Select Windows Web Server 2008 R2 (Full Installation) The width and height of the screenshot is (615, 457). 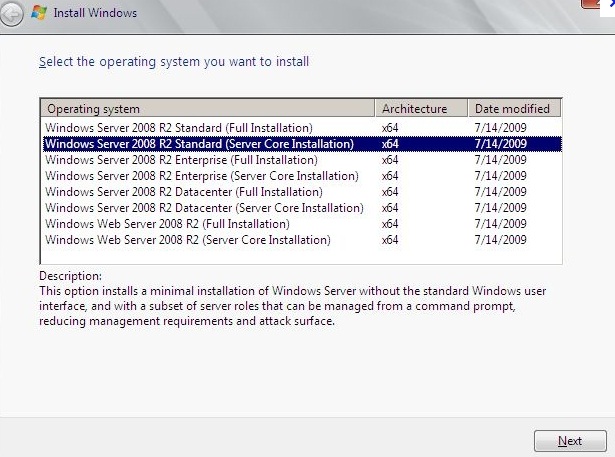tap(167, 224)
